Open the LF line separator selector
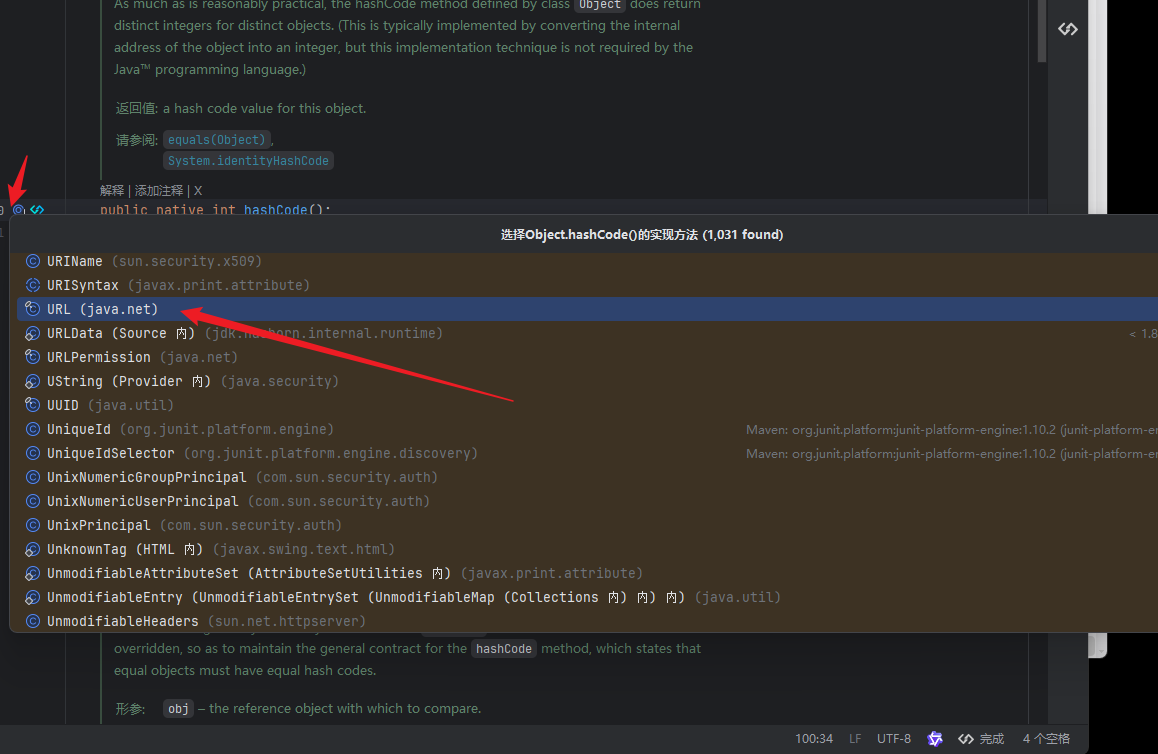 point(855,738)
